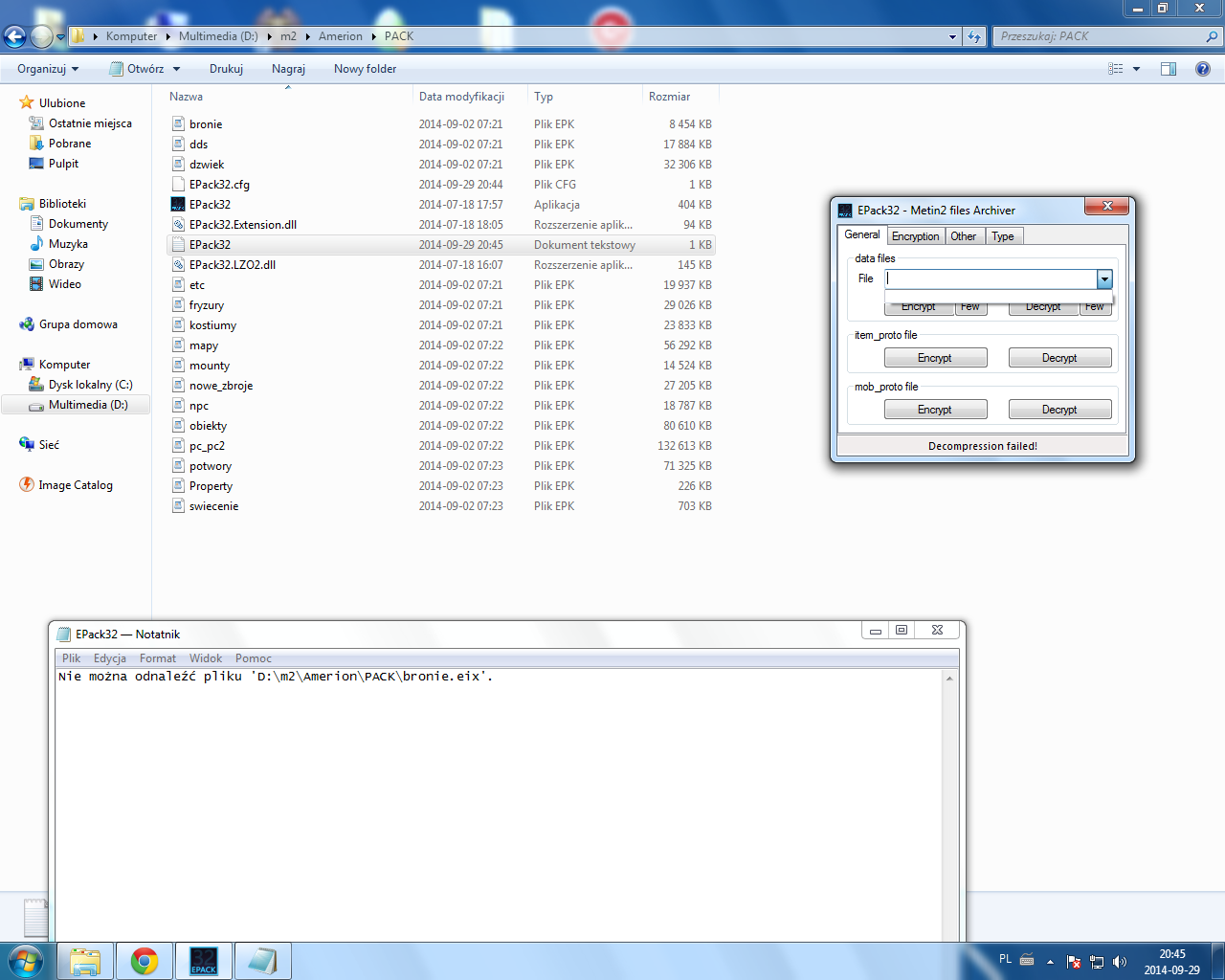Click Amerion breadcrumb in address bar
Image resolution: width=1225 pixels, height=980 pixels.
click(x=341, y=36)
